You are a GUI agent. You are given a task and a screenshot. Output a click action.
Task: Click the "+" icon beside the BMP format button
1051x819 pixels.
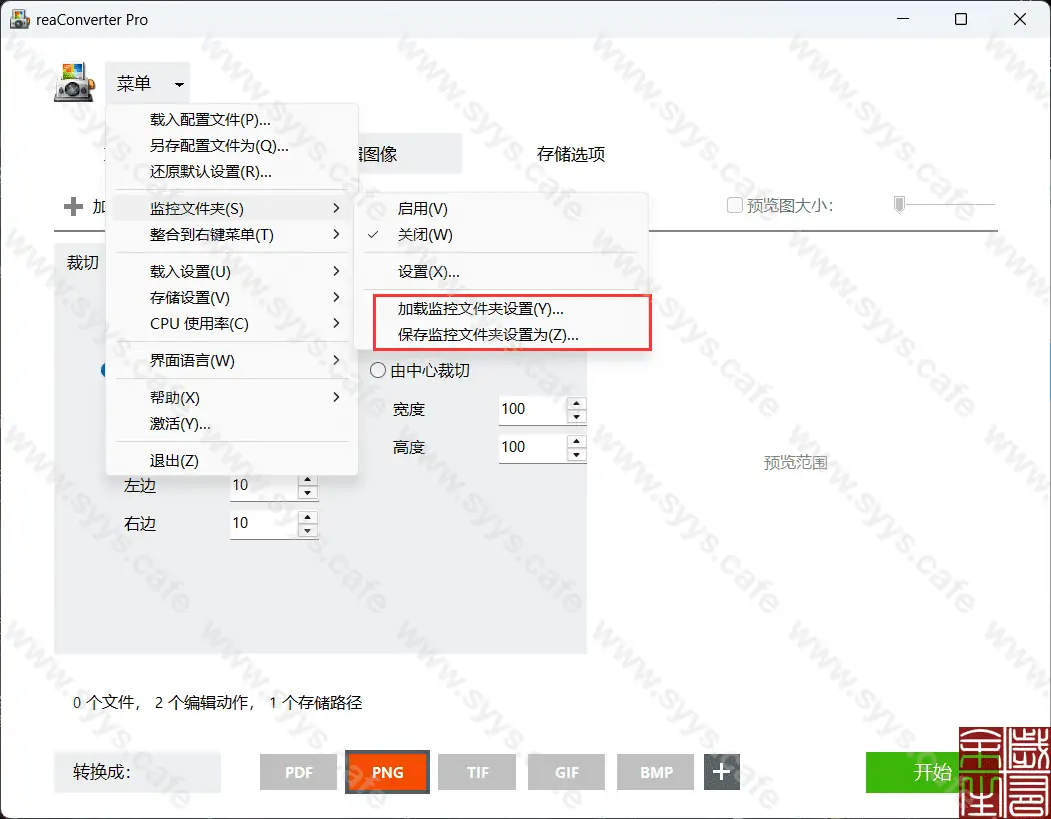(x=721, y=772)
